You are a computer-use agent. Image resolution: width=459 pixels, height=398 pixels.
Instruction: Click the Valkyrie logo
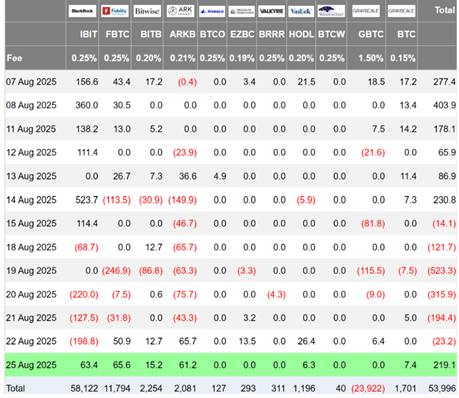[x=271, y=11]
